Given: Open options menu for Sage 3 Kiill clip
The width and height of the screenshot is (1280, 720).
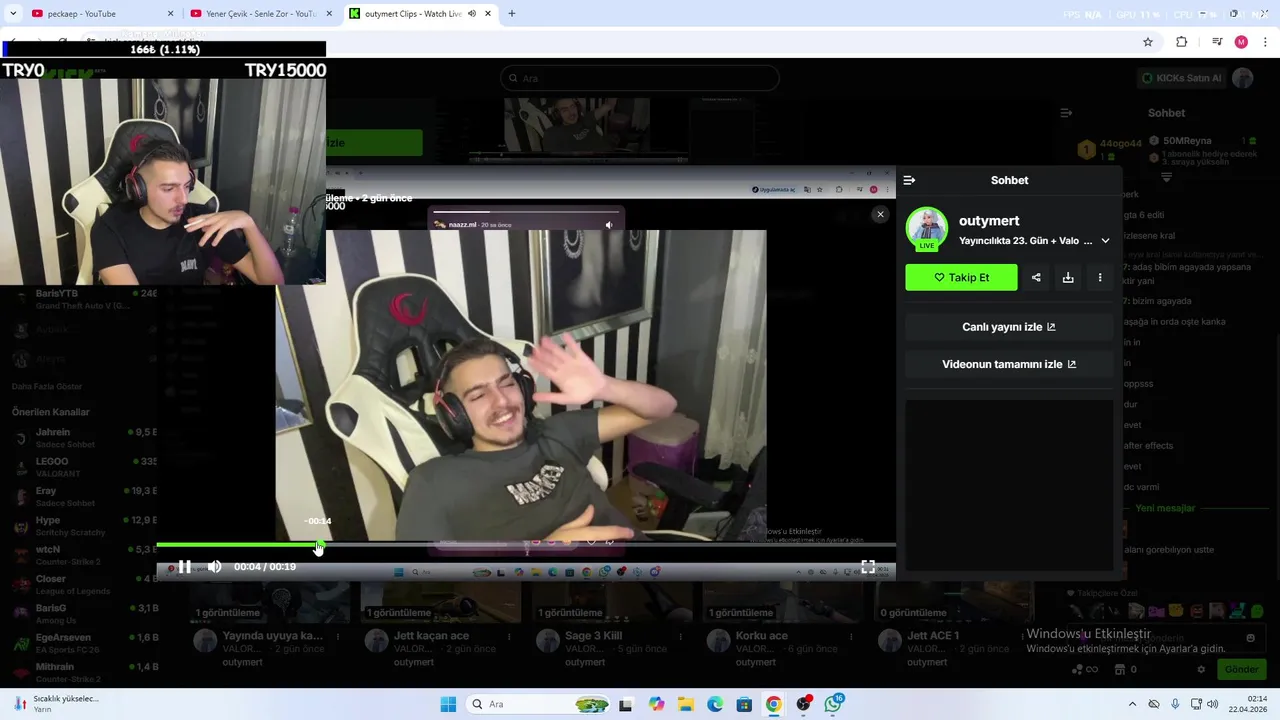Looking at the screenshot, I should pyautogui.click(x=681, y=636).
